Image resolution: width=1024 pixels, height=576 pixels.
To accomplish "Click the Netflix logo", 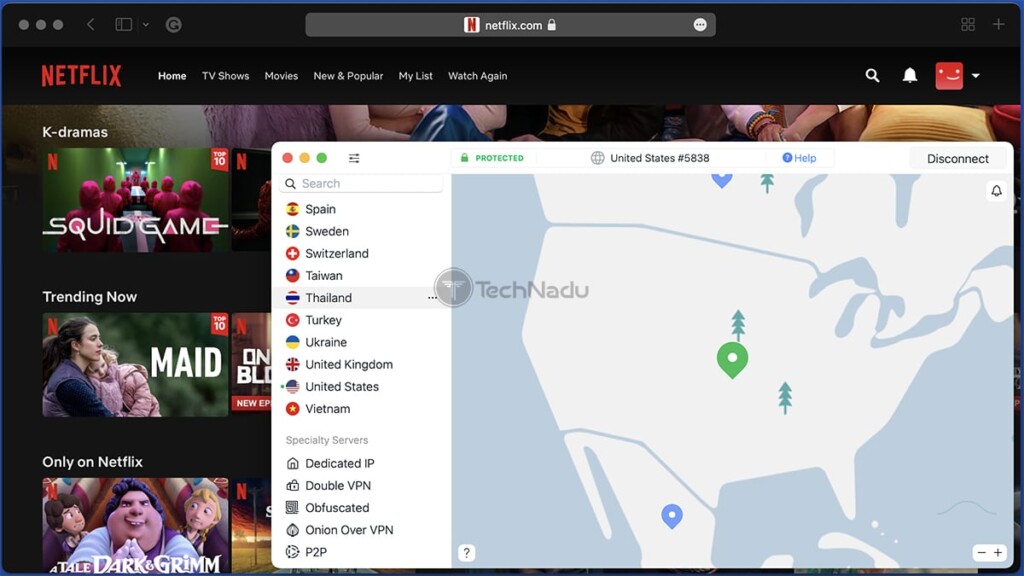I will tap(82, 76).
